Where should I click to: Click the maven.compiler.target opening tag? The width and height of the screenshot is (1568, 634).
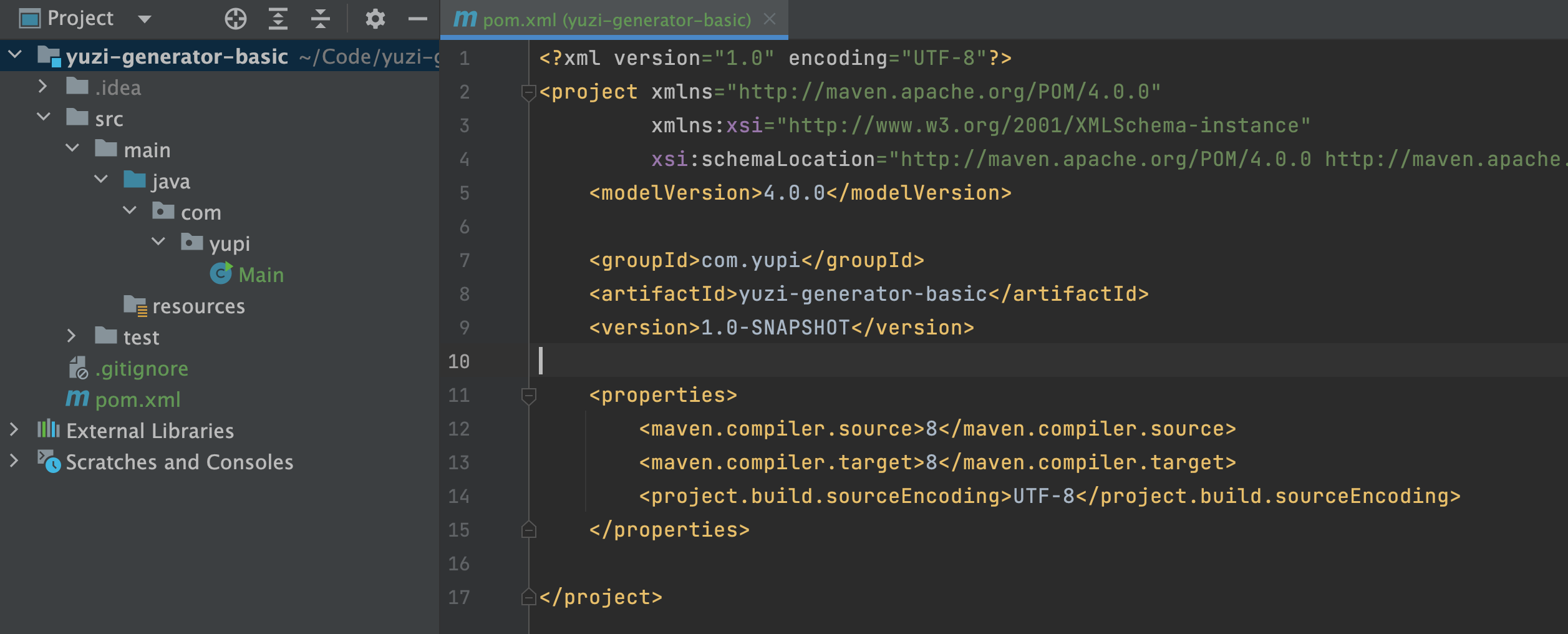782,462
